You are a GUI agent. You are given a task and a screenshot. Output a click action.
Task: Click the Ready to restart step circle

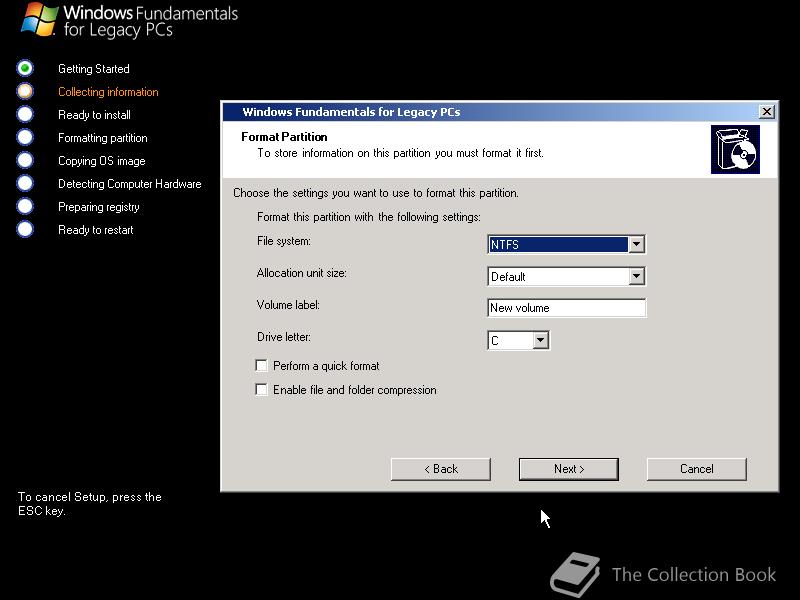[x=25, y=229]
